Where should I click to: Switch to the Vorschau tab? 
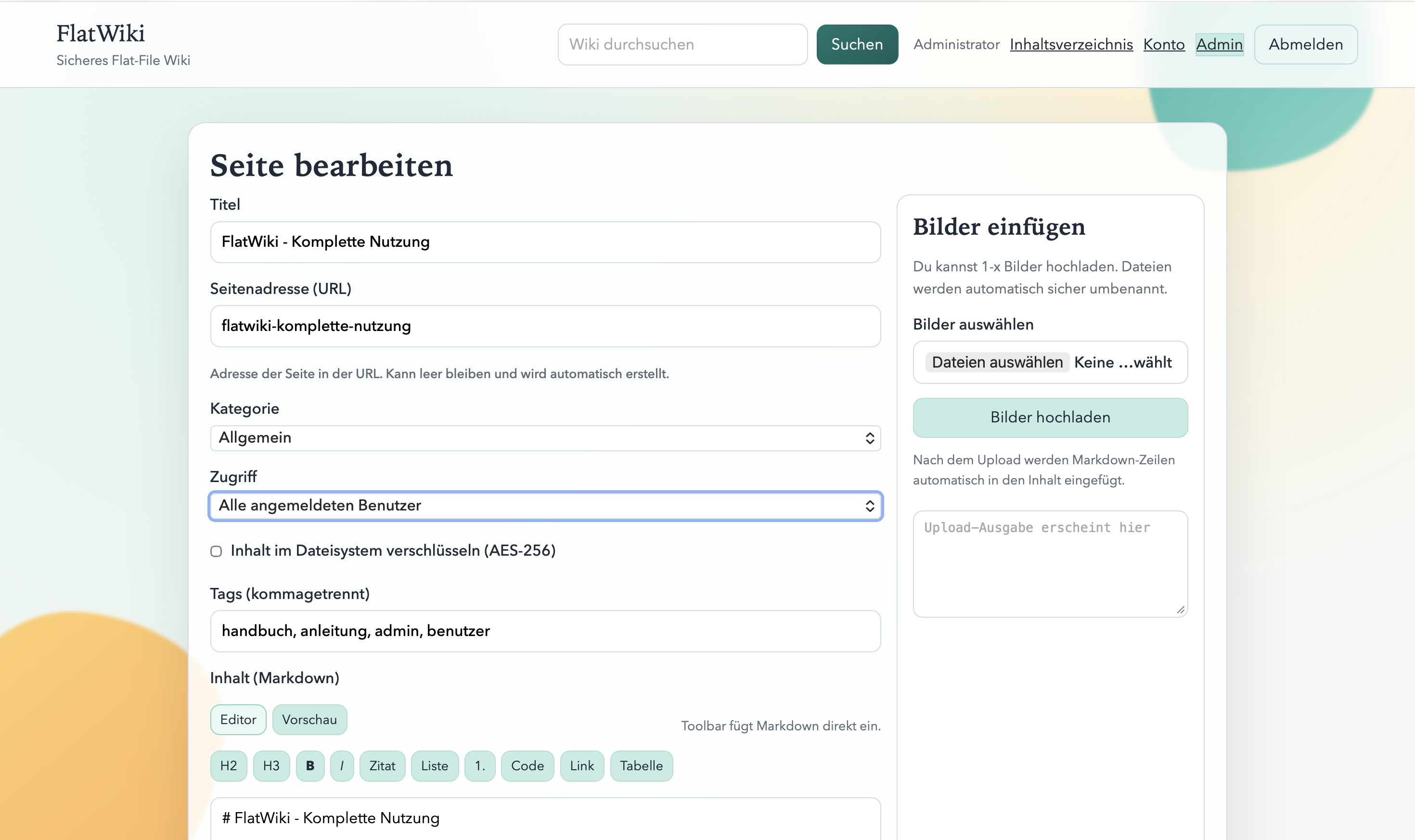(309, 719)
